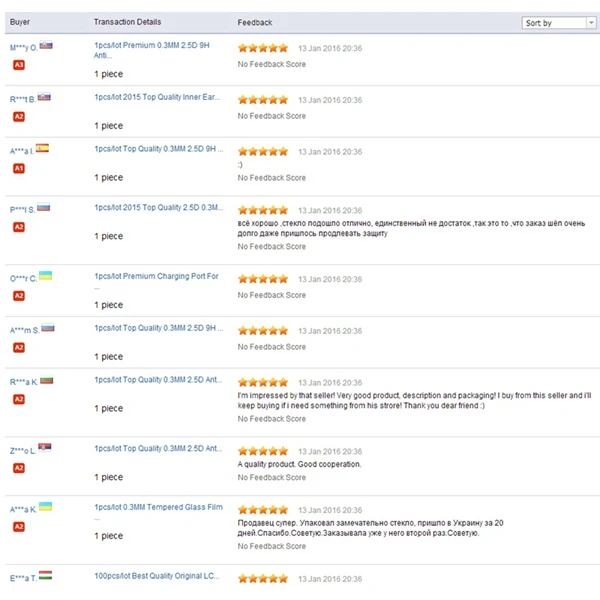This screenshot has width=600, height=600.
Task: Click the star rating on Z***o L.'s feedback
Action: tap(262, 451)
